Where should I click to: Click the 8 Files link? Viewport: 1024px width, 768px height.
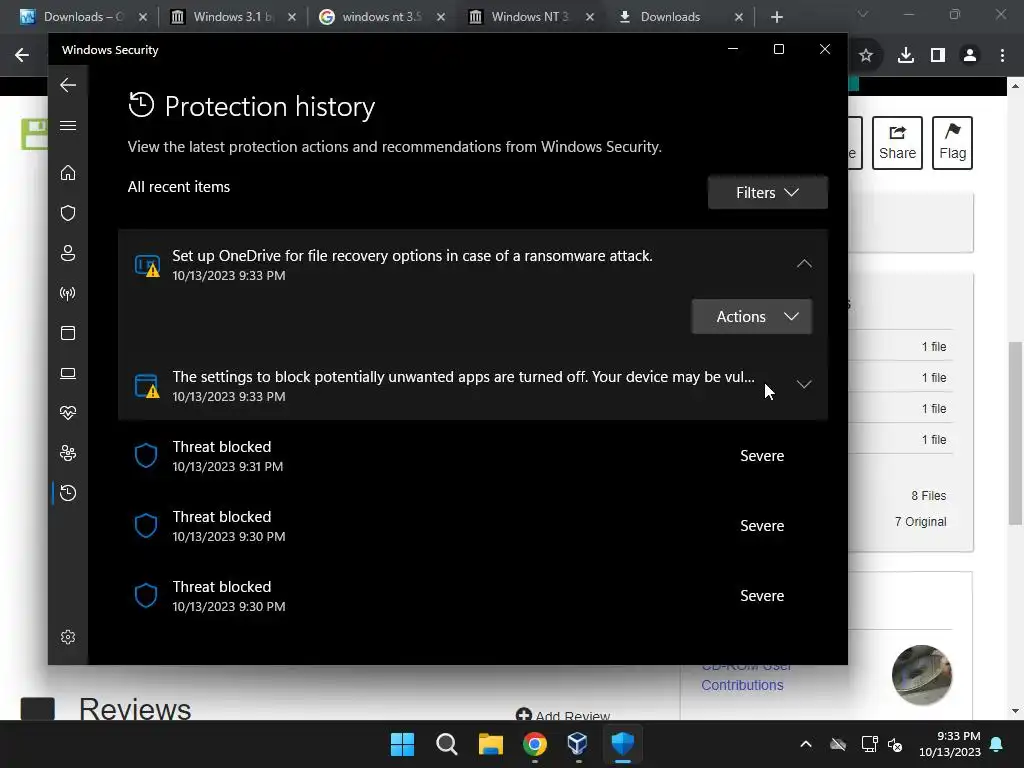tap(929, 496)
